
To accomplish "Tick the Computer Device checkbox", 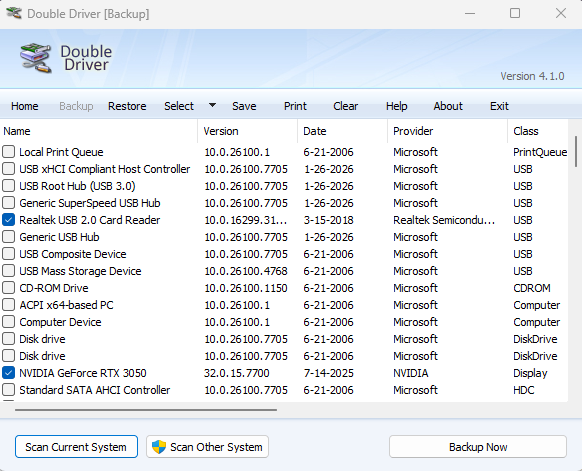I will tap(9, 322).
